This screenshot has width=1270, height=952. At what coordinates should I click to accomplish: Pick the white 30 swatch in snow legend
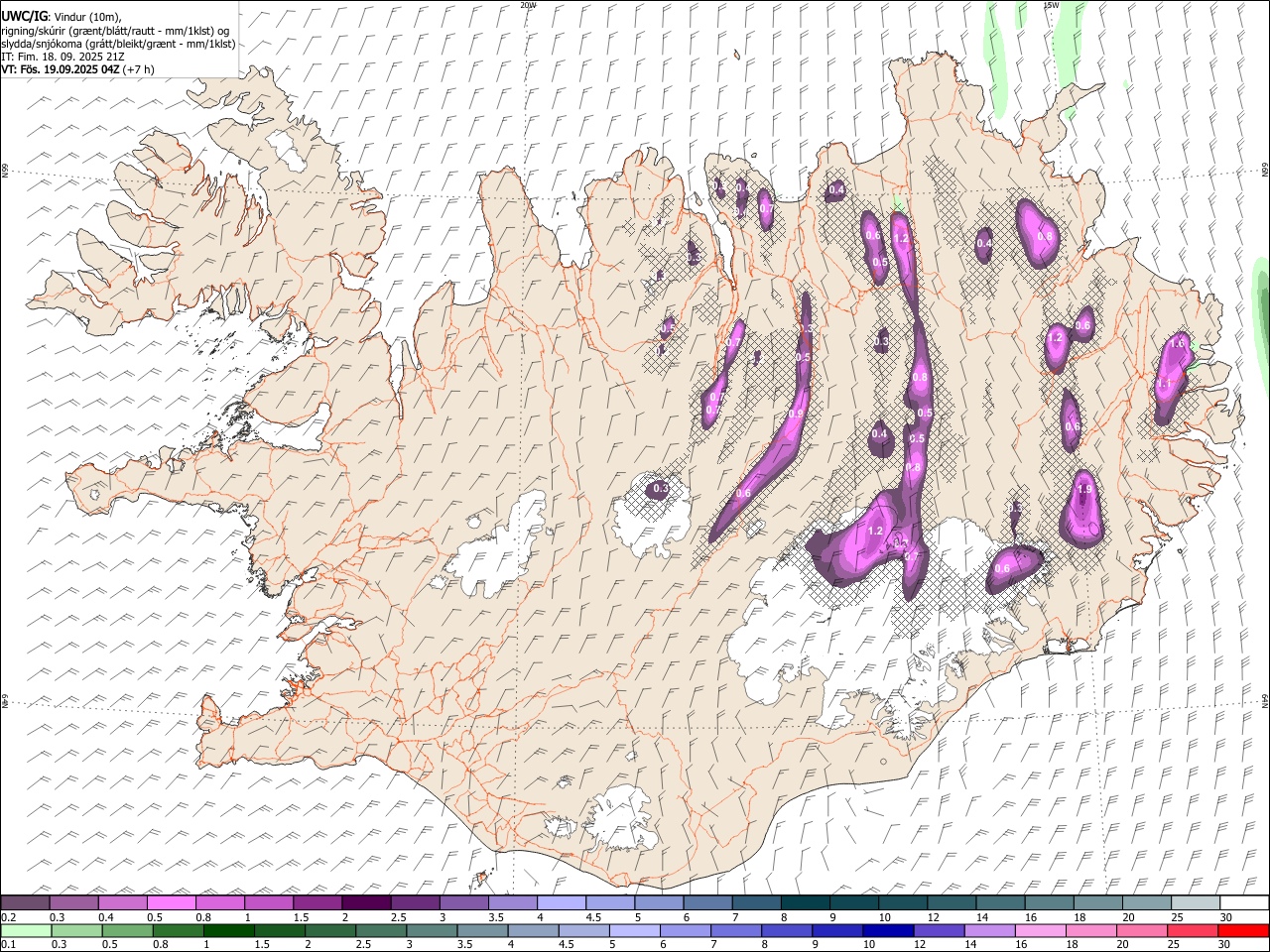(x=1244, y=902)
